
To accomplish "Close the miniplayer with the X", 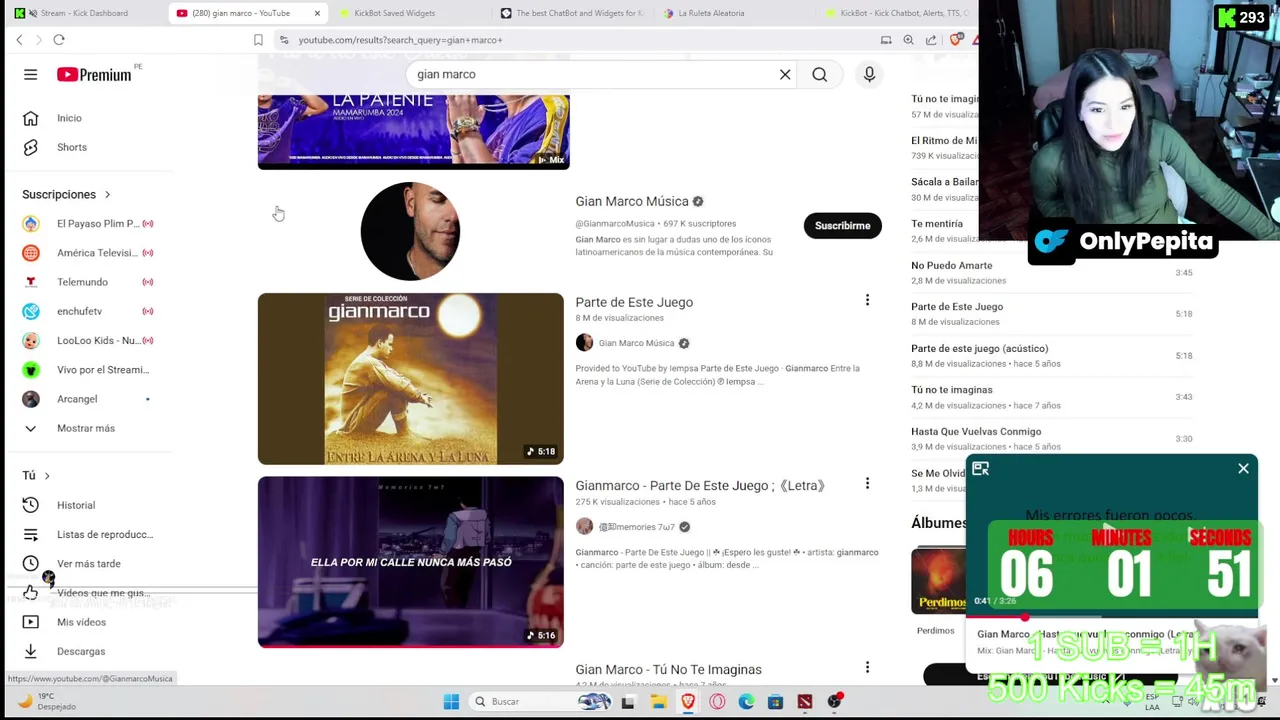I will (x=1243, y=468).
